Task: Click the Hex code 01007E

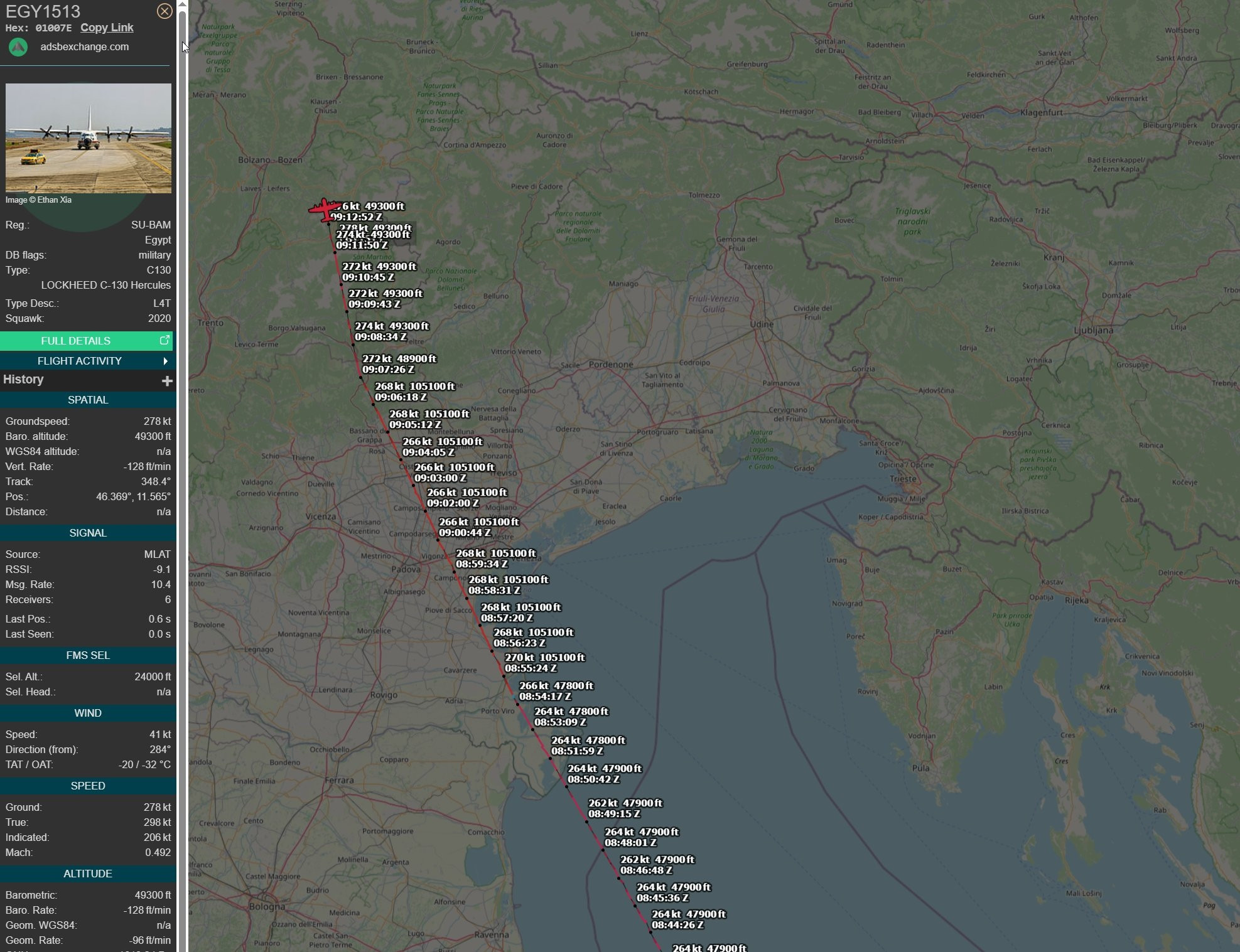Action: tap(53, 28)
